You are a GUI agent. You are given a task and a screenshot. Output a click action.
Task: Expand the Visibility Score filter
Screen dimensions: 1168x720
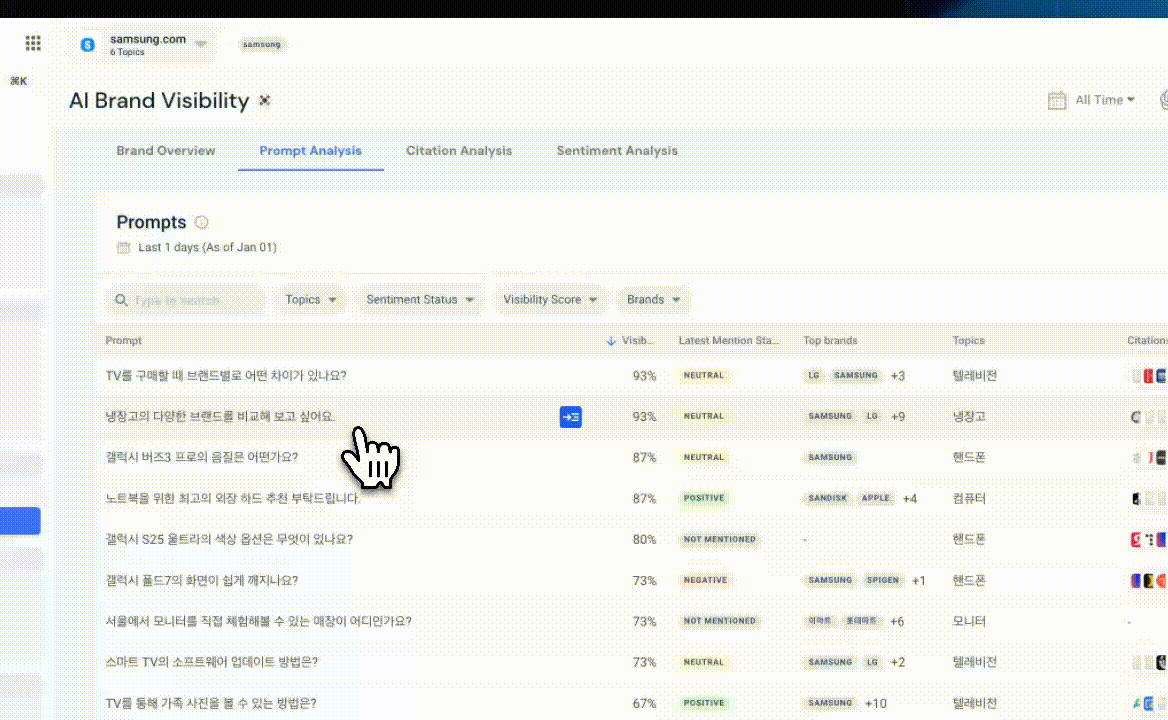click(549, 300)
